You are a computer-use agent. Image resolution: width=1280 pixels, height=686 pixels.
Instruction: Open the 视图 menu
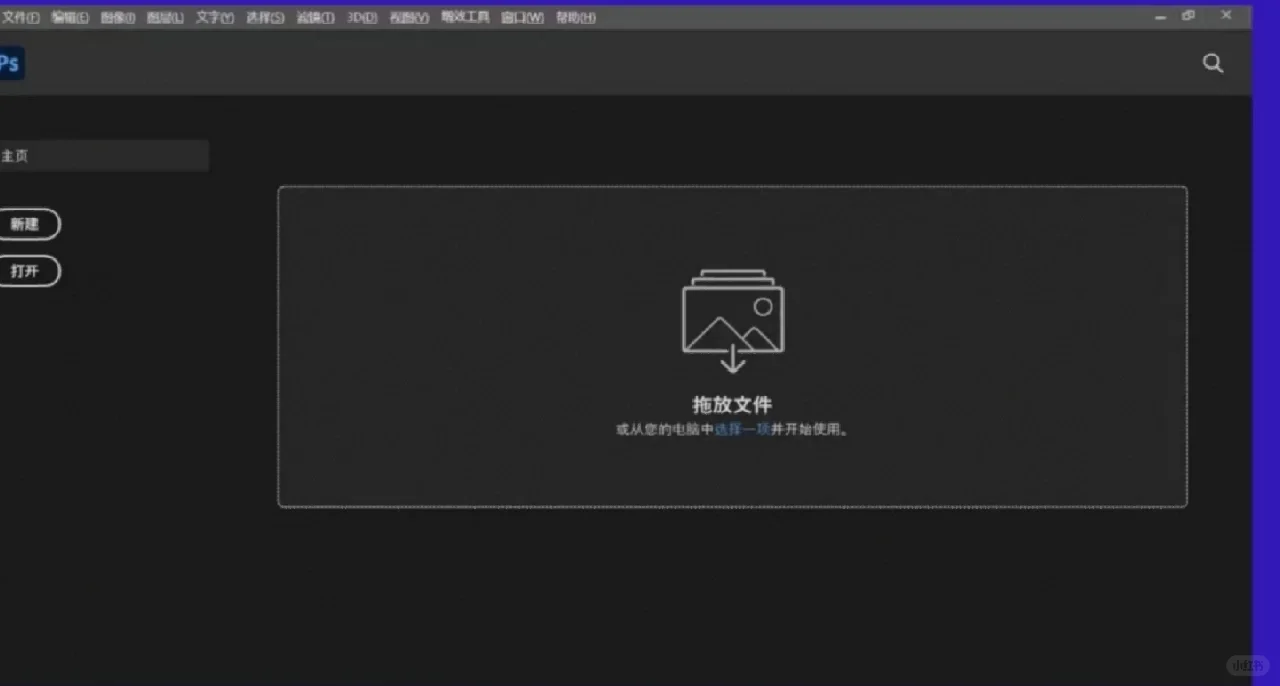coord(408,17)
